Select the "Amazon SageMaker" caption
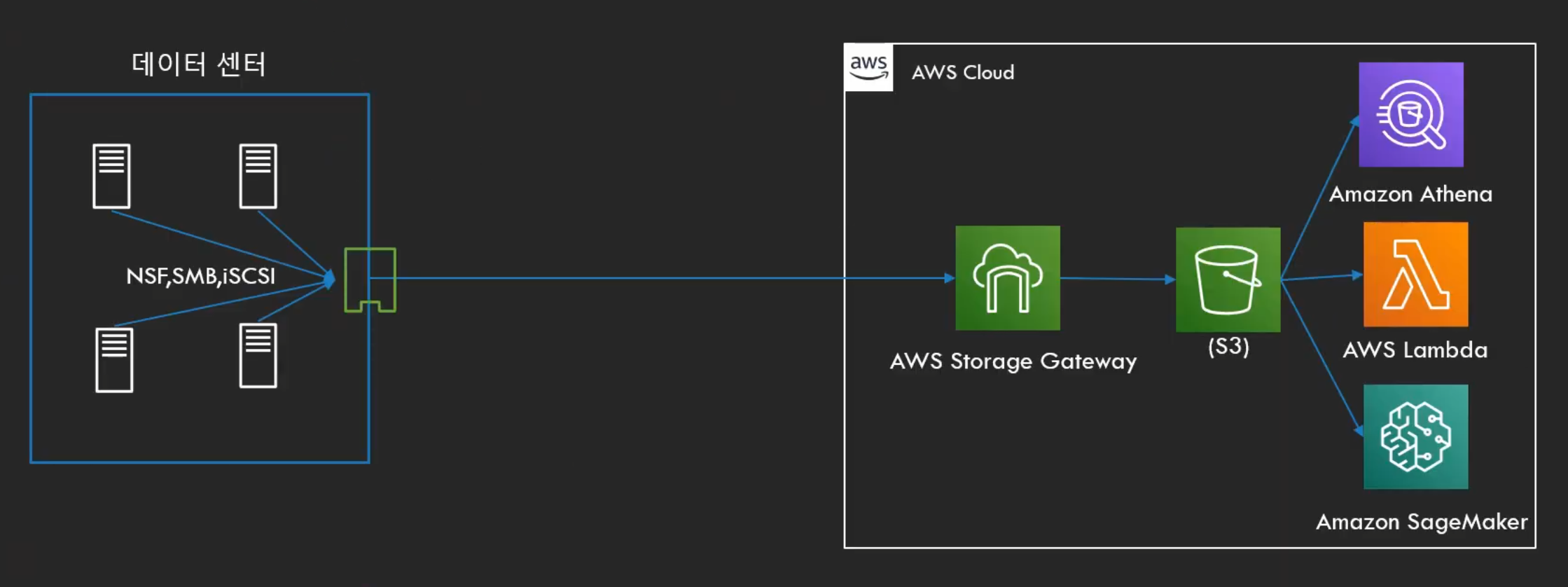Screen dimensions: 1568x587 1422,522
